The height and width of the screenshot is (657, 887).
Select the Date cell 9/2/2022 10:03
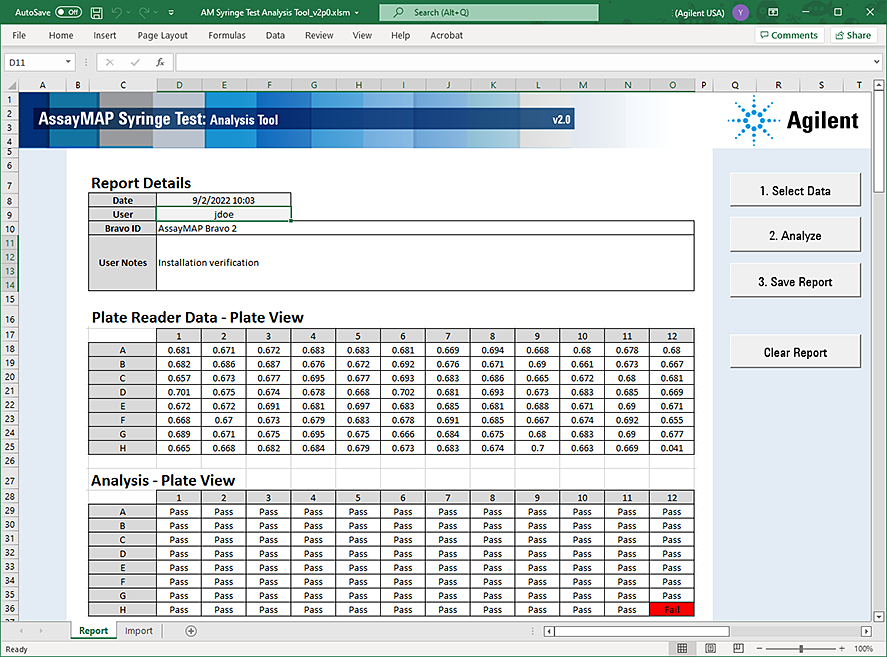coord(223,200)
